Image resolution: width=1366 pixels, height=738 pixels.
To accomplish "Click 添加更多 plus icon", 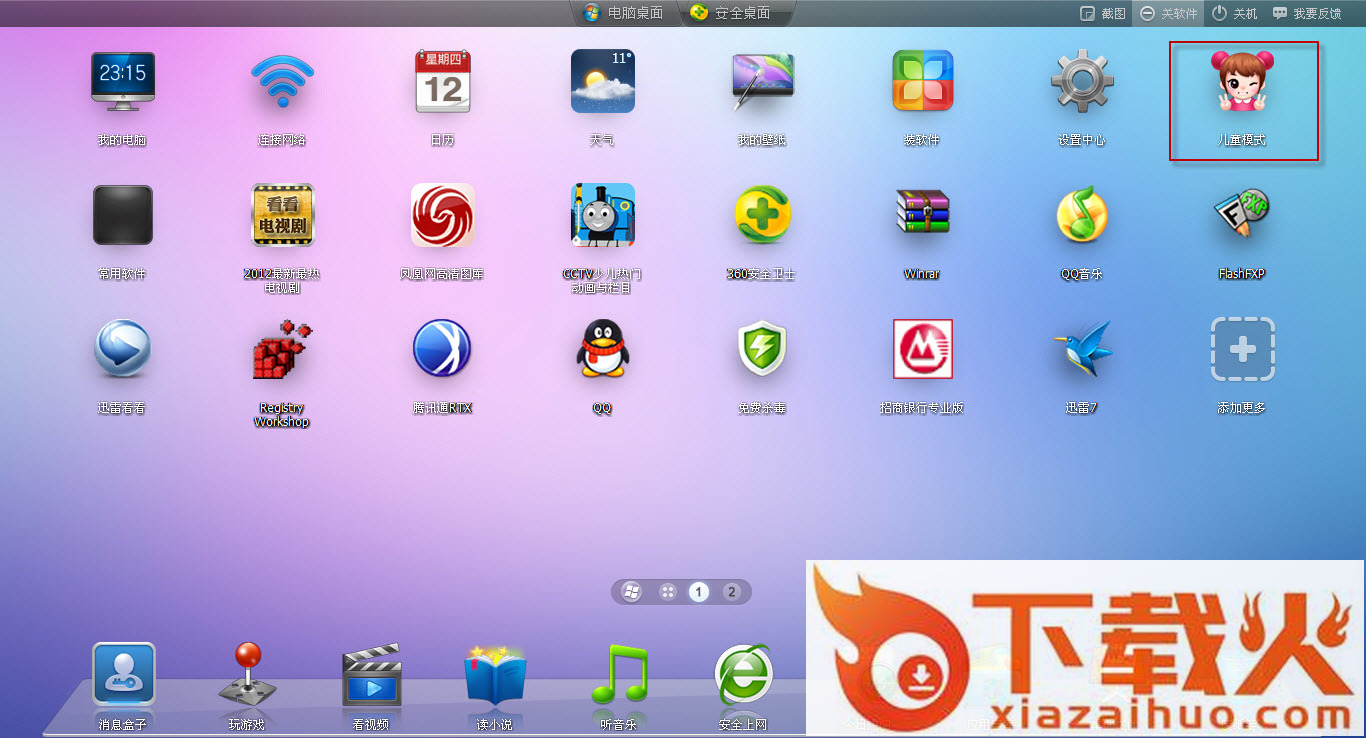I will [1242, 349].
